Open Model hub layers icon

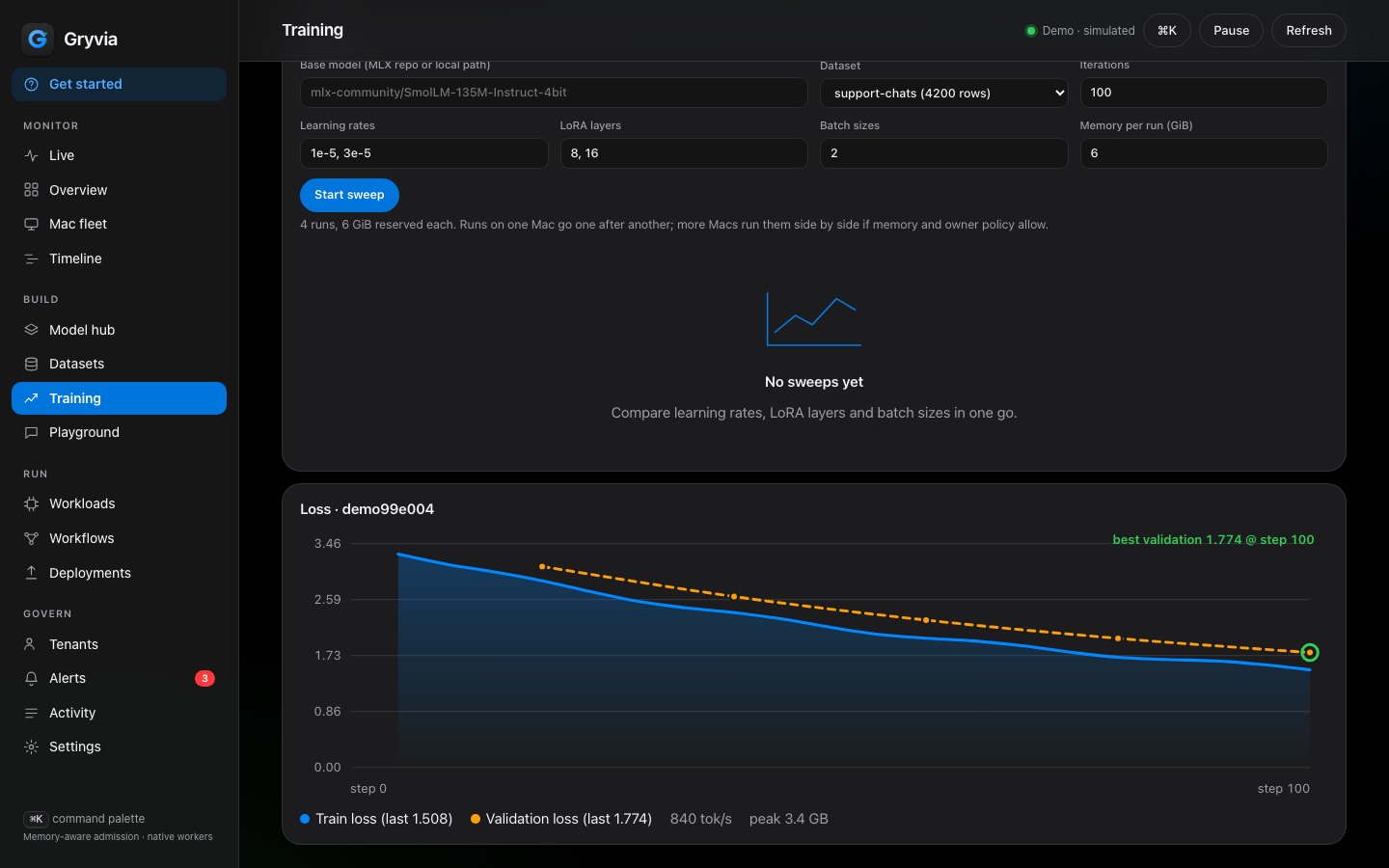pos(31,330)
